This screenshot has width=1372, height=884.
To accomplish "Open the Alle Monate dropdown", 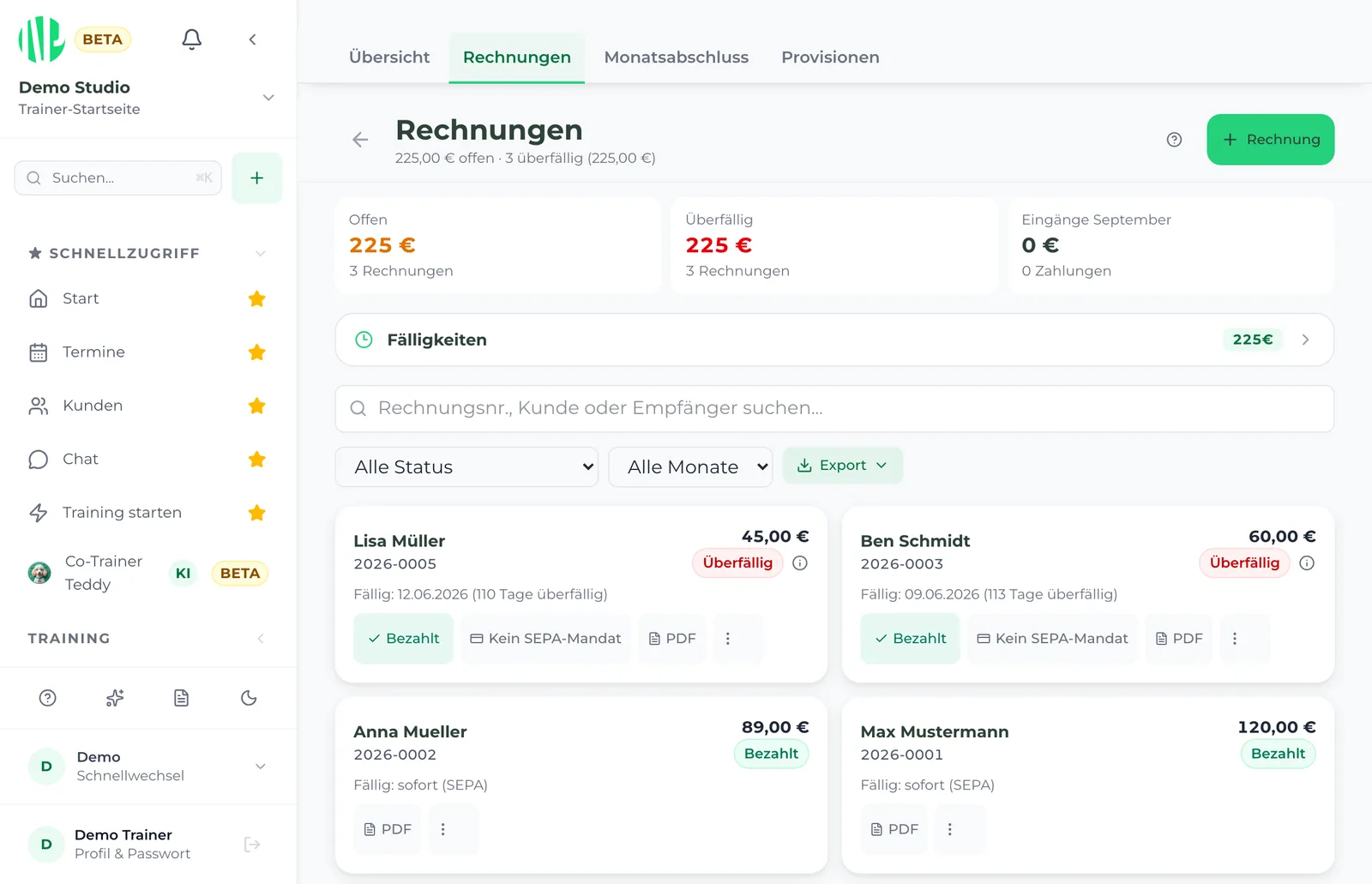I will coord(690,467).
